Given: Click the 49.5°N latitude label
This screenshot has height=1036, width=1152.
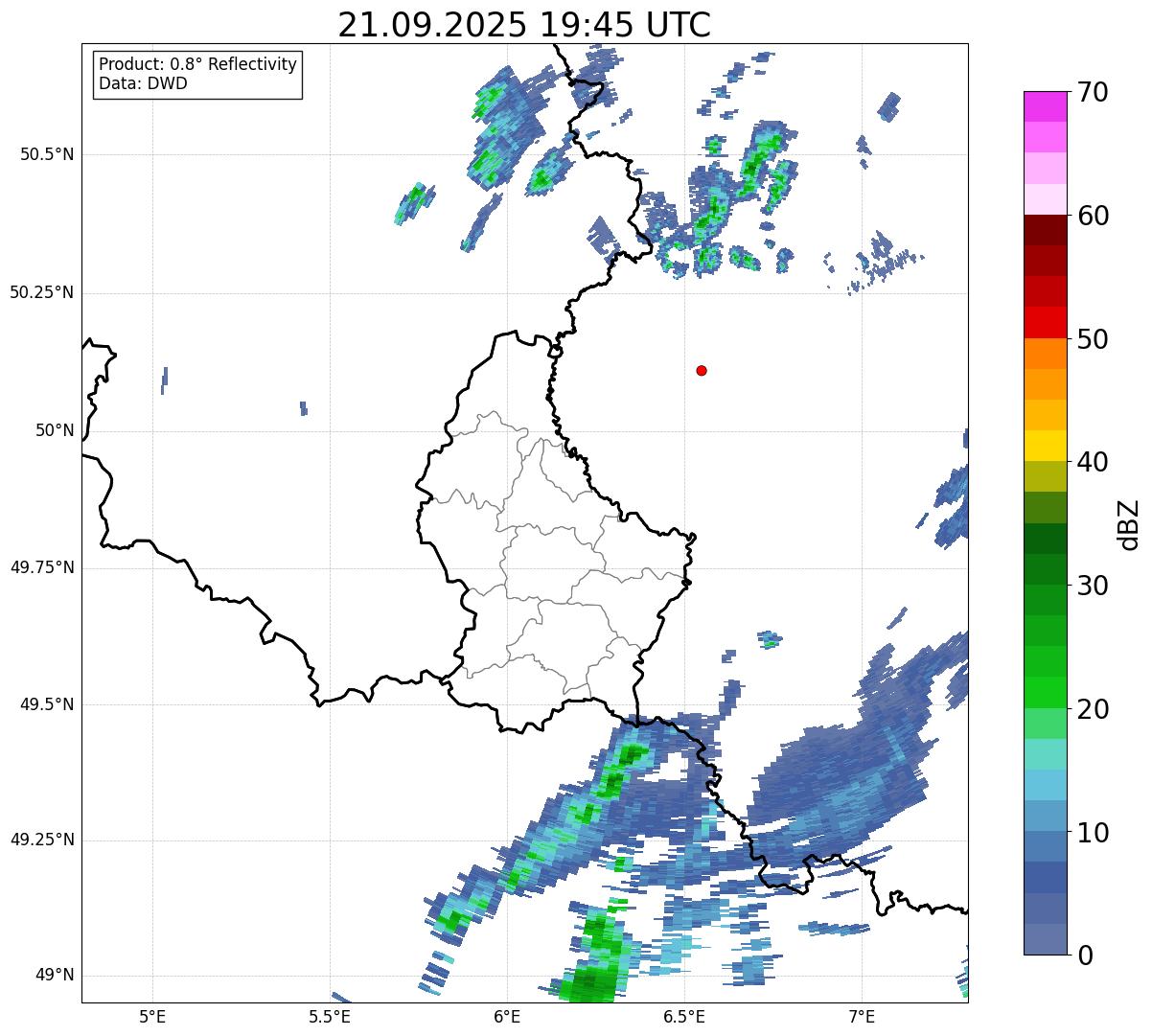Looking at the screenshot, I should point(47,704).
